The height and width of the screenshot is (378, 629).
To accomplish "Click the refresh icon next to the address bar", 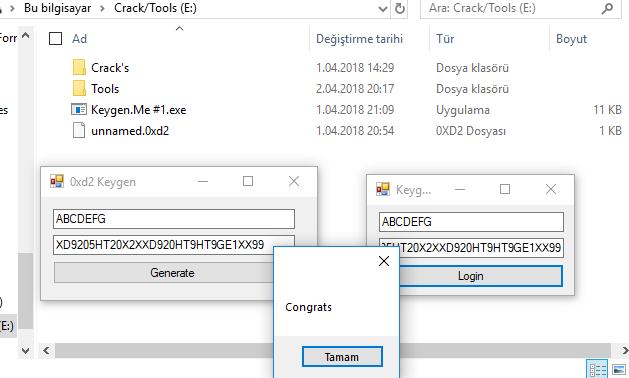I will tap(400, 8).
